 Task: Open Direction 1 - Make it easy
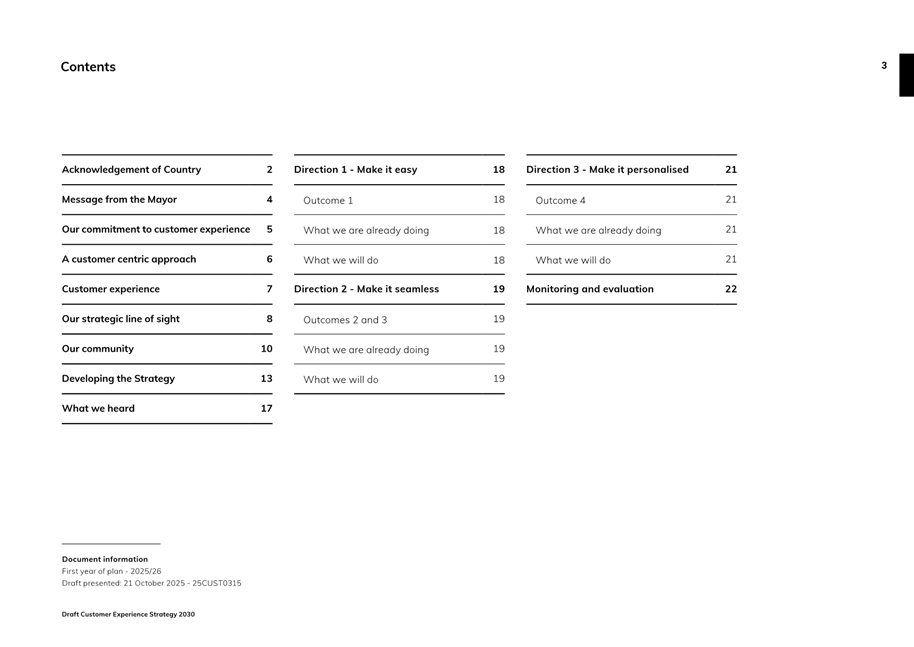click(x=356, y=170)
